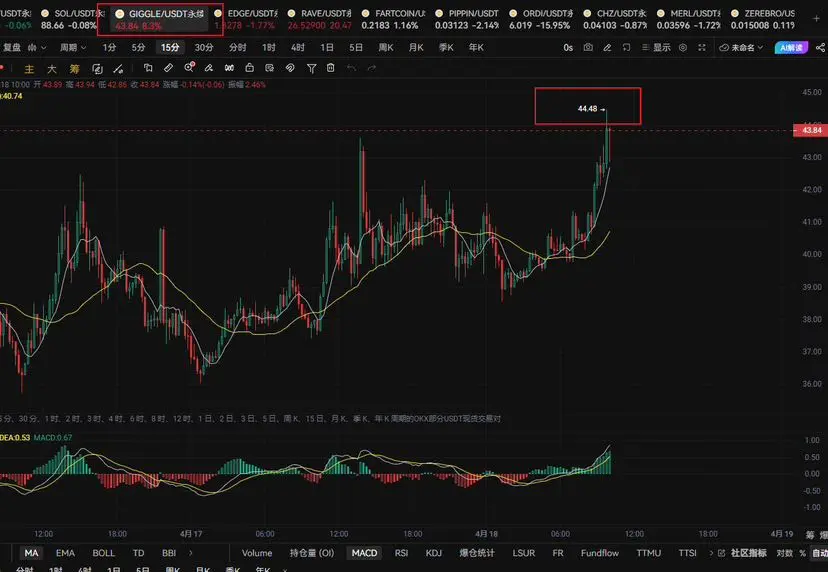
Task: Open the 周期 period dropdown
Action: pyautogui.click(x=73, y=48)
